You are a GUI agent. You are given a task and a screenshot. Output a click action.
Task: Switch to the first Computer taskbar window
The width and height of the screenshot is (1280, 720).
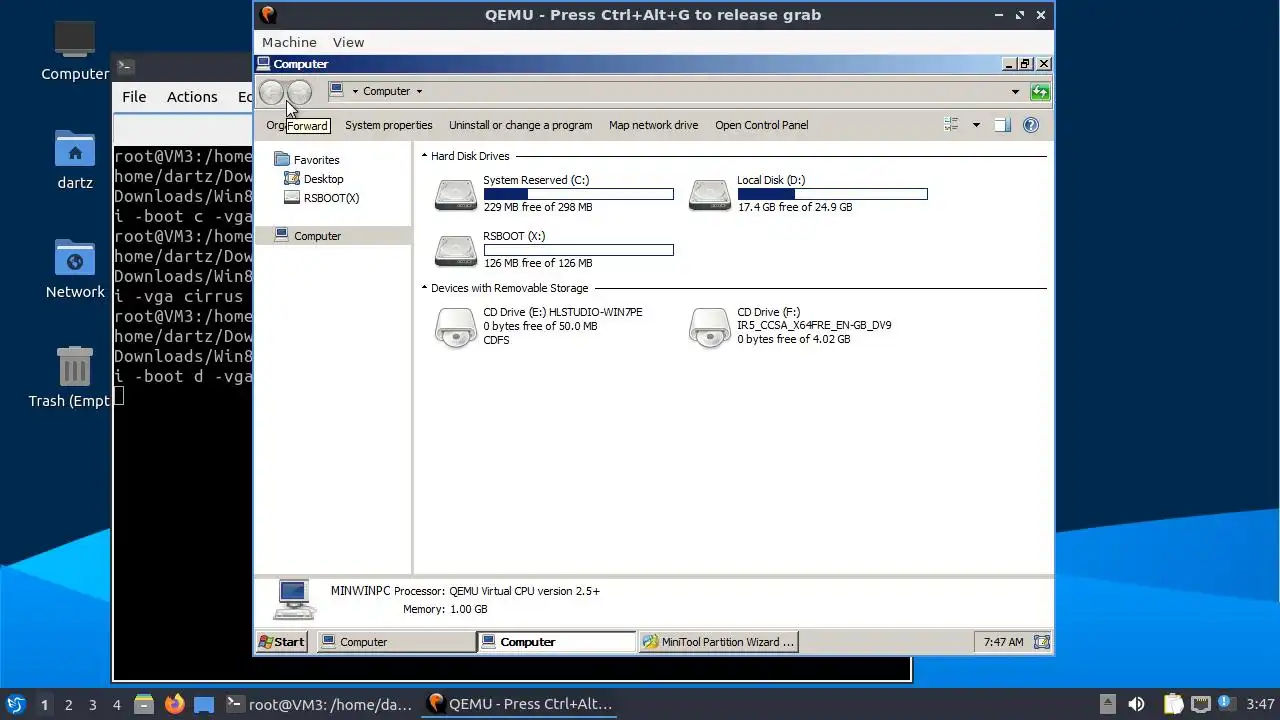397,642
